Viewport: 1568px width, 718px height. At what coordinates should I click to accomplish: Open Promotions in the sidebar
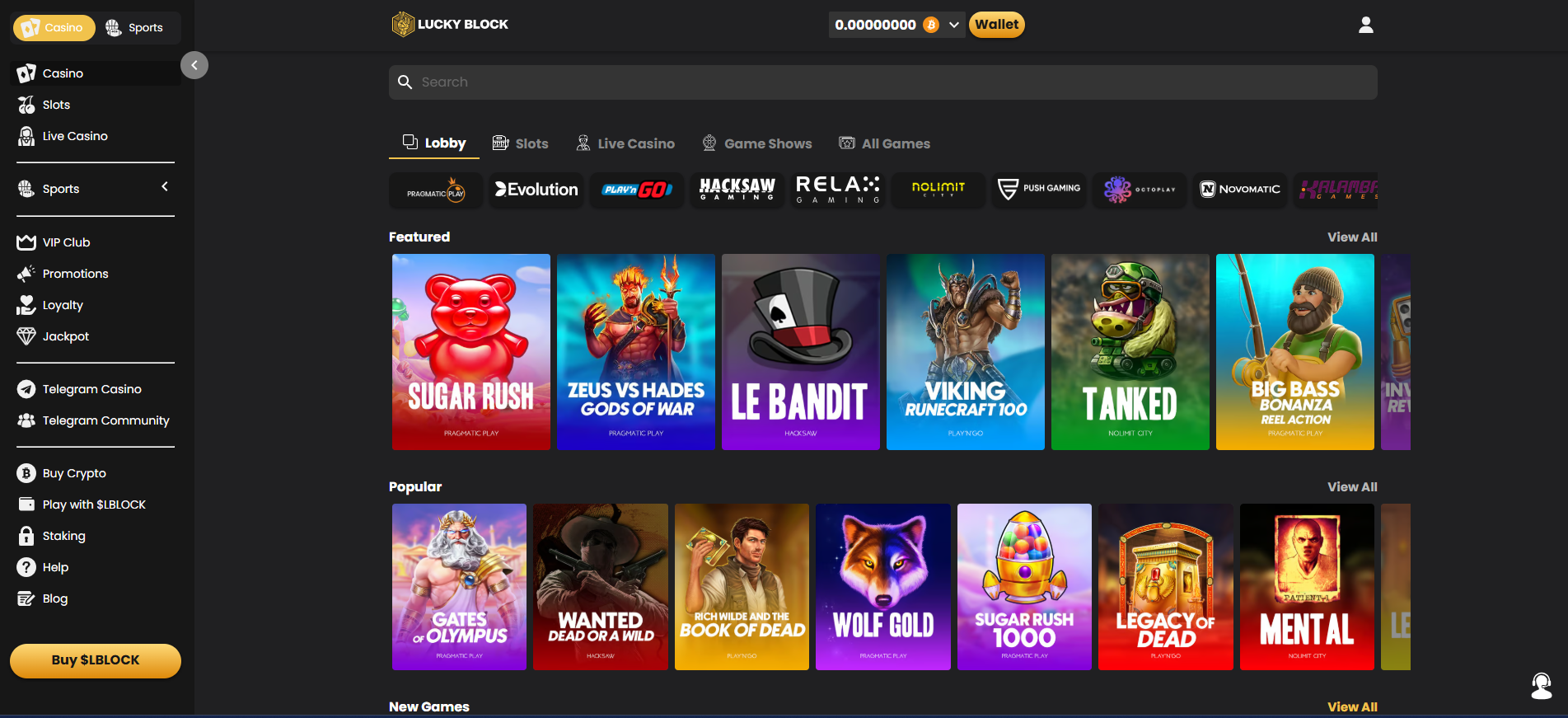point(96,274)
